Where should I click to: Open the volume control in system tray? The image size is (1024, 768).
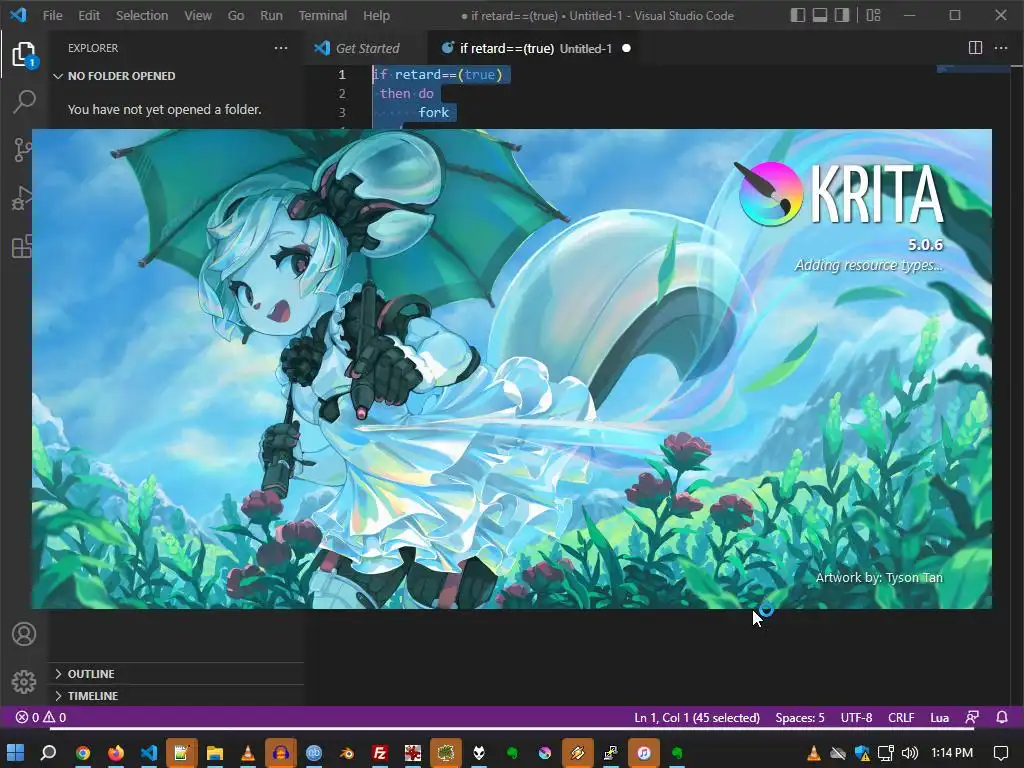910,753
